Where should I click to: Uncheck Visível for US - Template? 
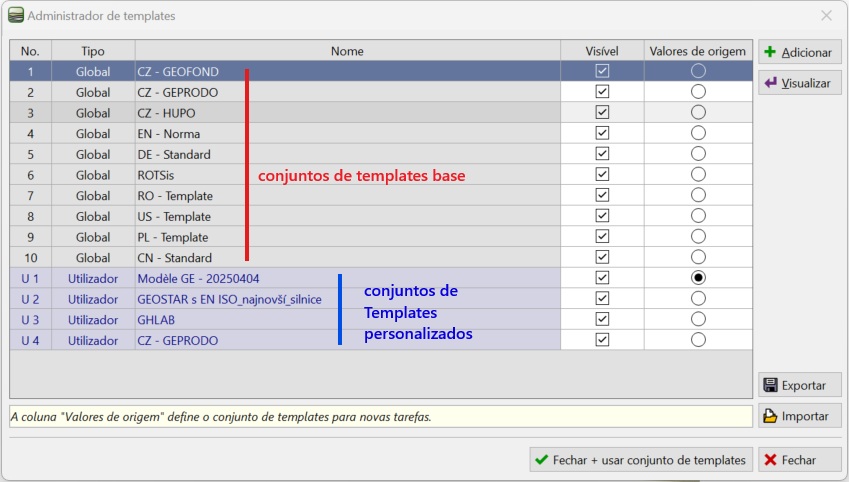[x=602, y=216]
